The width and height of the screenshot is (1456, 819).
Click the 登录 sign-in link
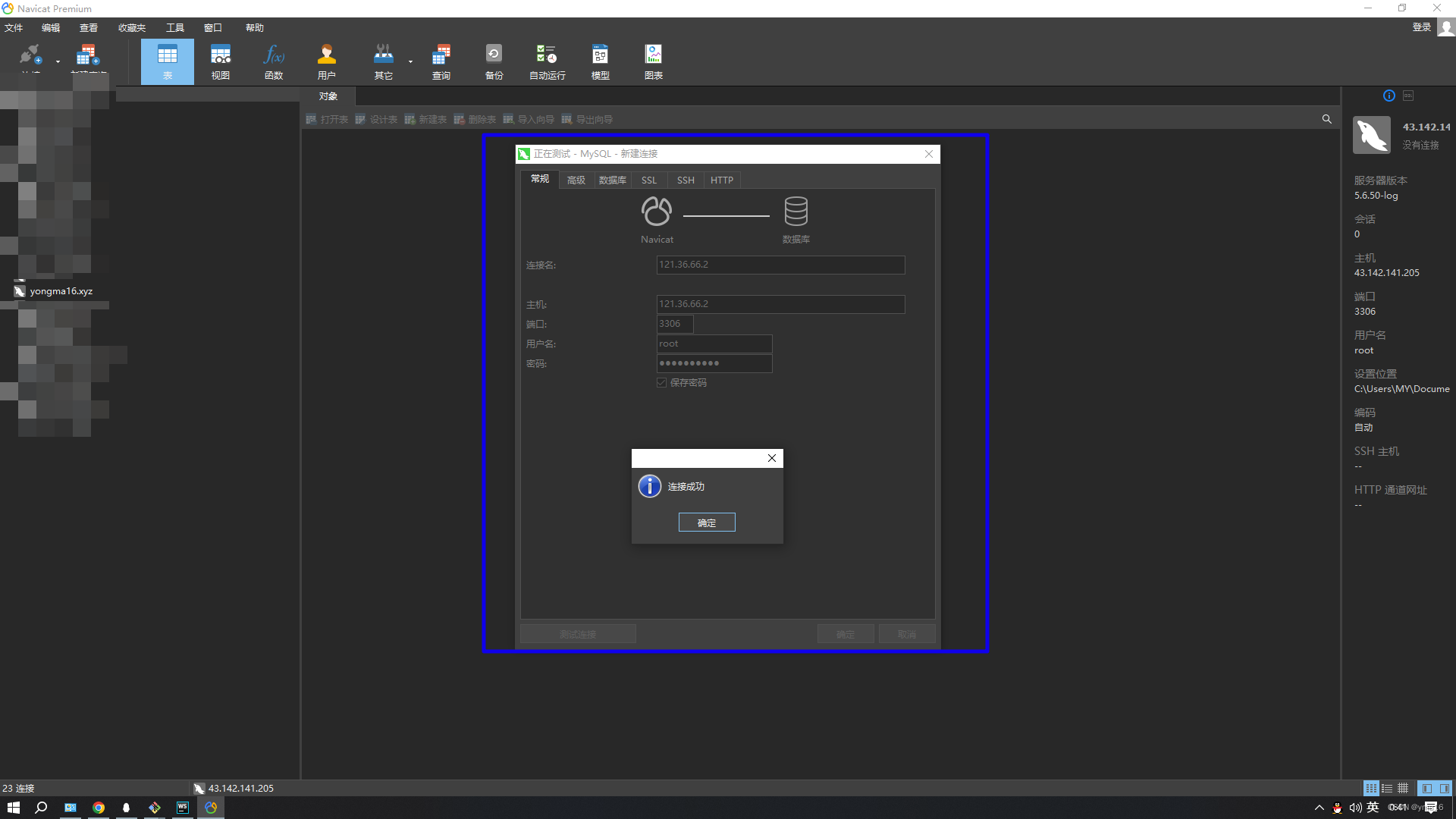(x=1421, y=27)
